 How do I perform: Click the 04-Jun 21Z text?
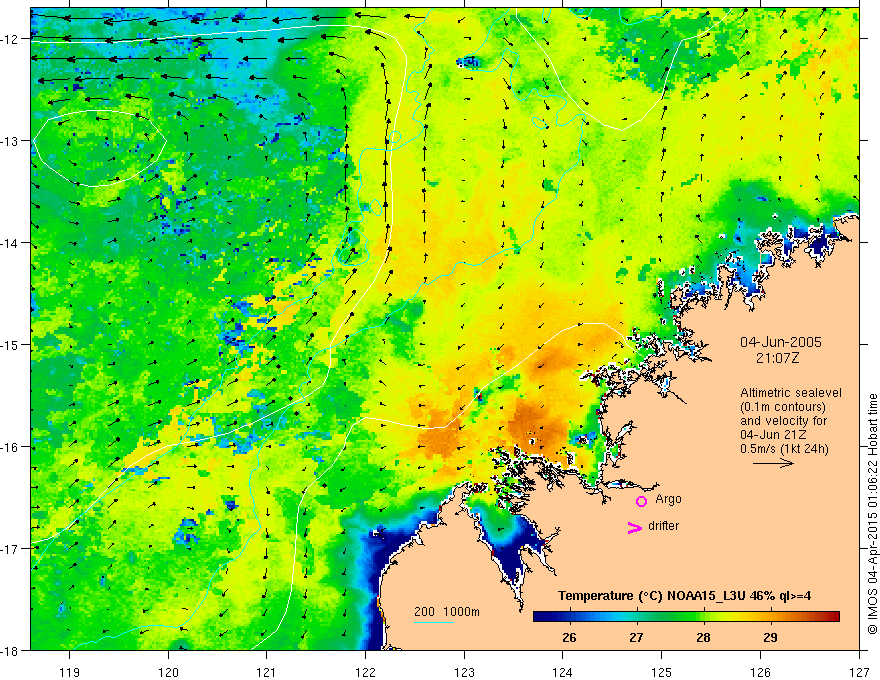[x=773, y=435]
